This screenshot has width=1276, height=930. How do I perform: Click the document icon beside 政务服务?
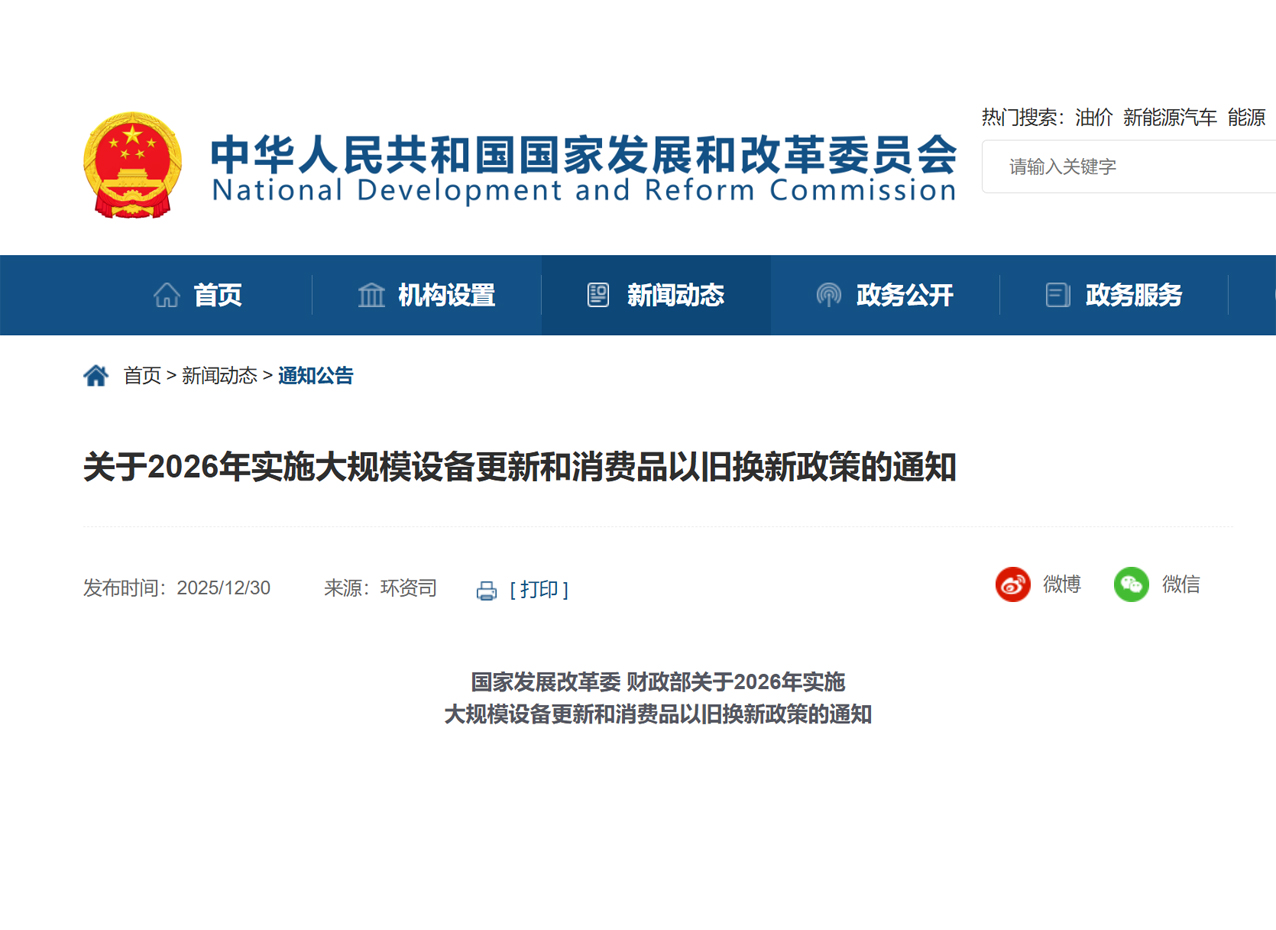click(1057, 295)
